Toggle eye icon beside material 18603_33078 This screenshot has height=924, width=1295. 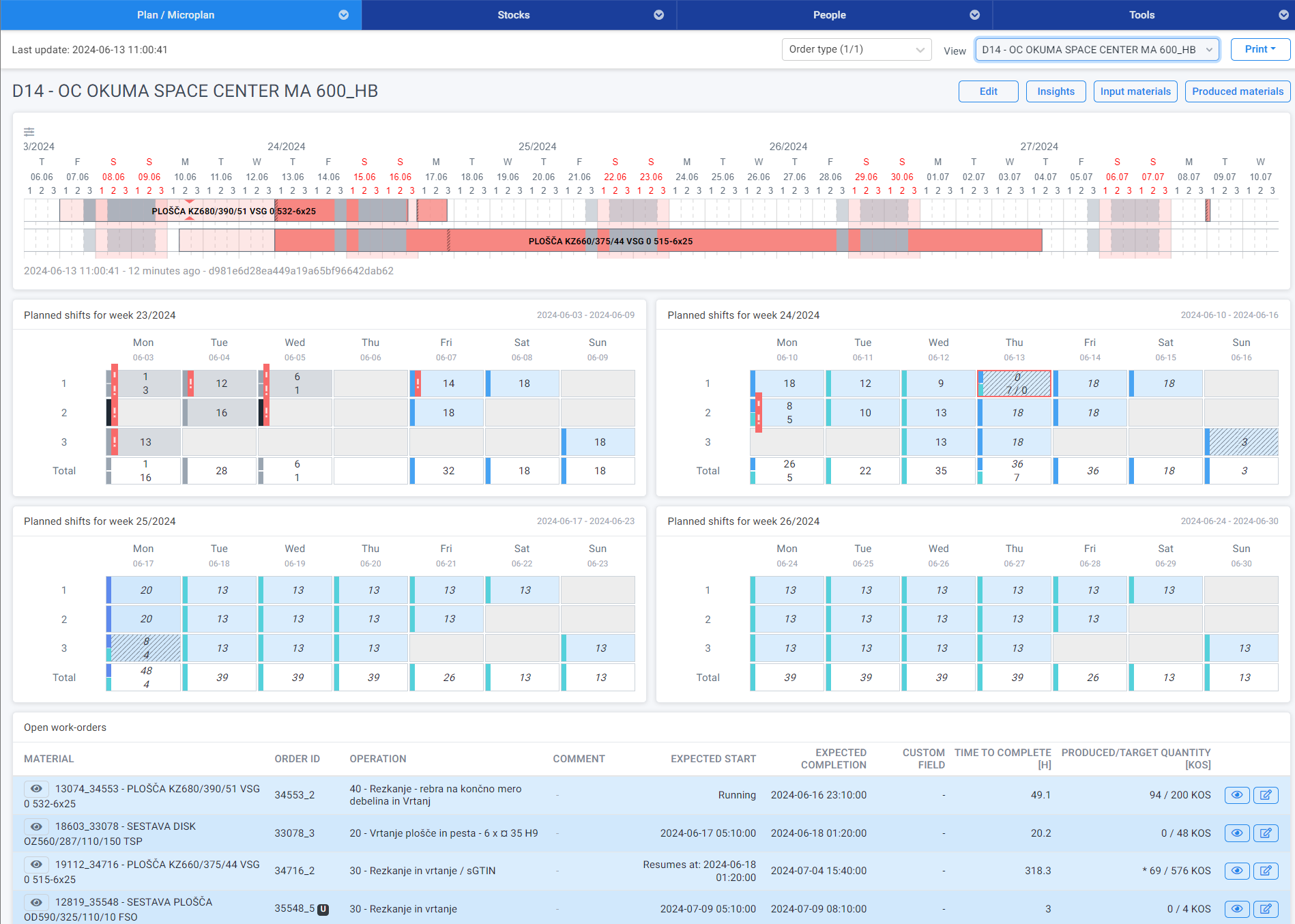click(x=36, y=826)
